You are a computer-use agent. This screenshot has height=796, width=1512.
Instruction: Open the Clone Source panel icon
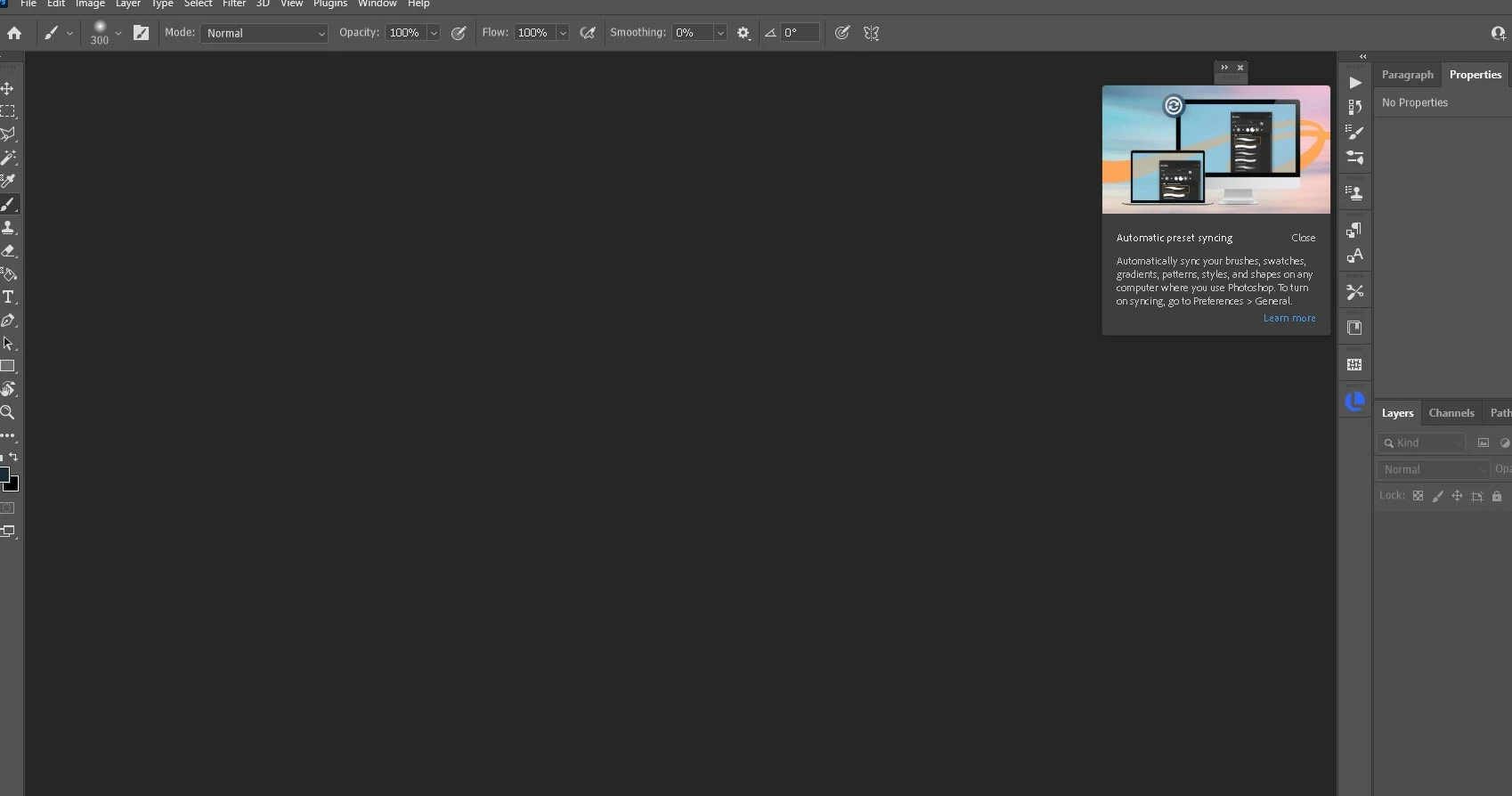[x=1354, y=192]
